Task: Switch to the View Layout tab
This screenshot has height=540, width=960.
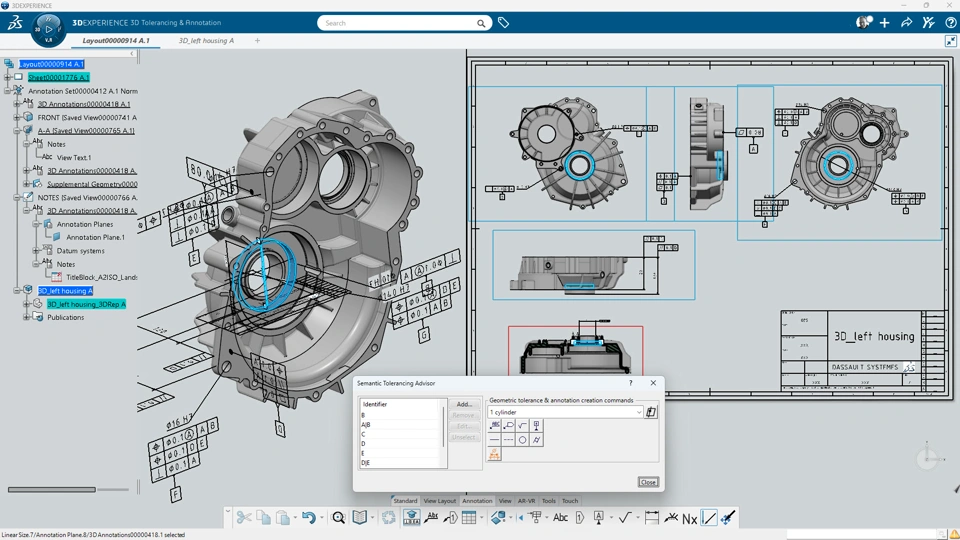Action: point(439,501)
